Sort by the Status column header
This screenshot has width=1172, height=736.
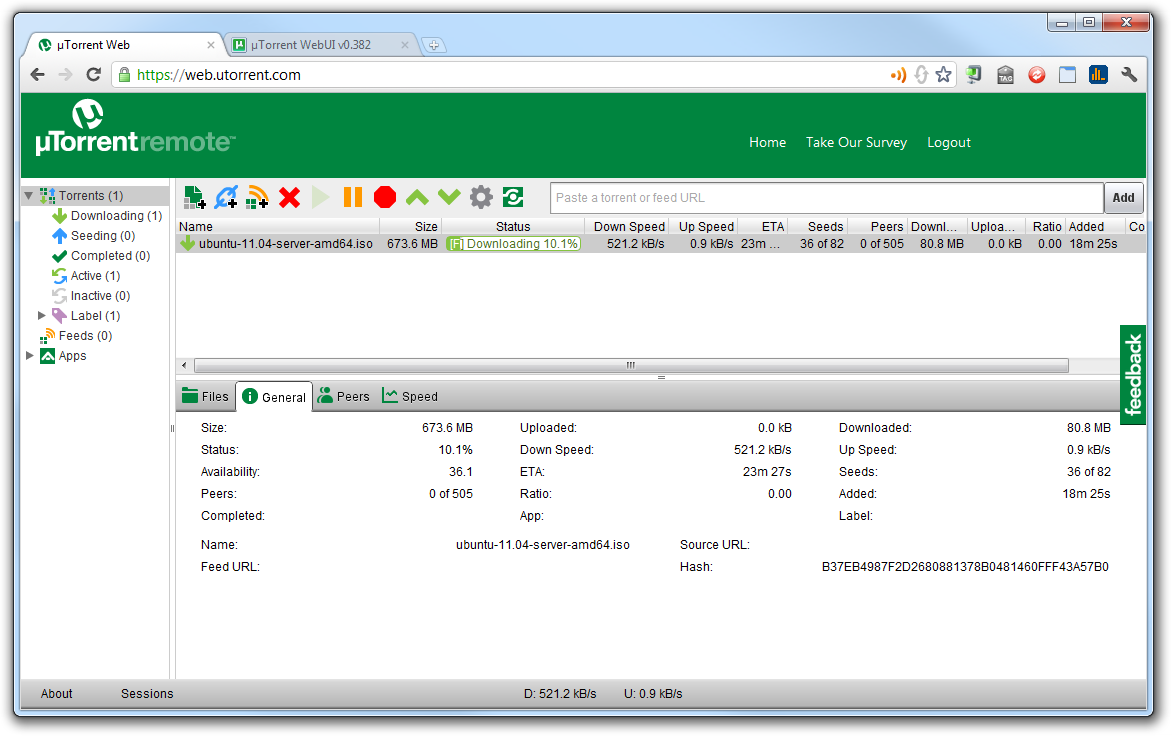click(x=513, y=226)
